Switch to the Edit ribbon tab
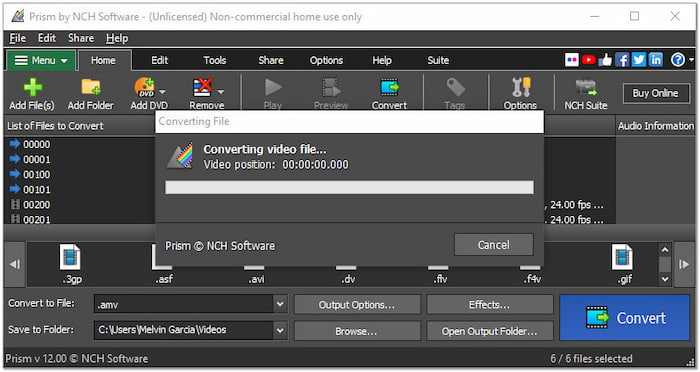Screen dimensions: 700x372 tap(159, 60)
